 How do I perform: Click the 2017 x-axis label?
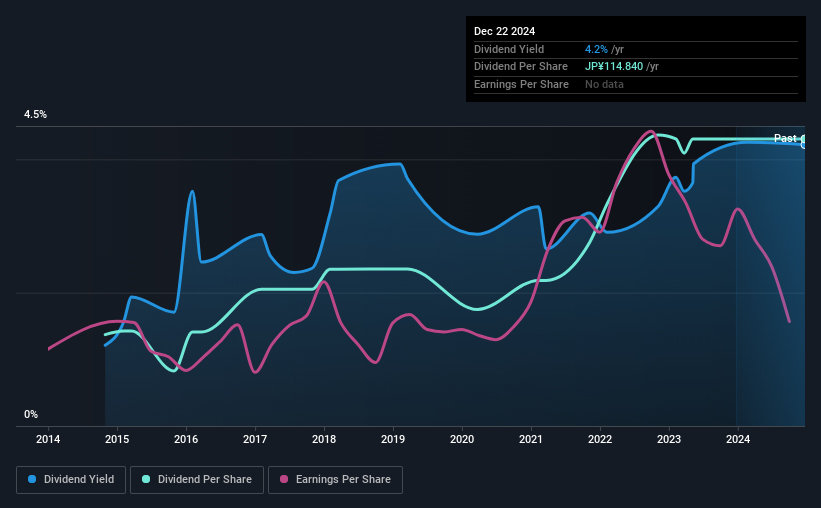255,439
